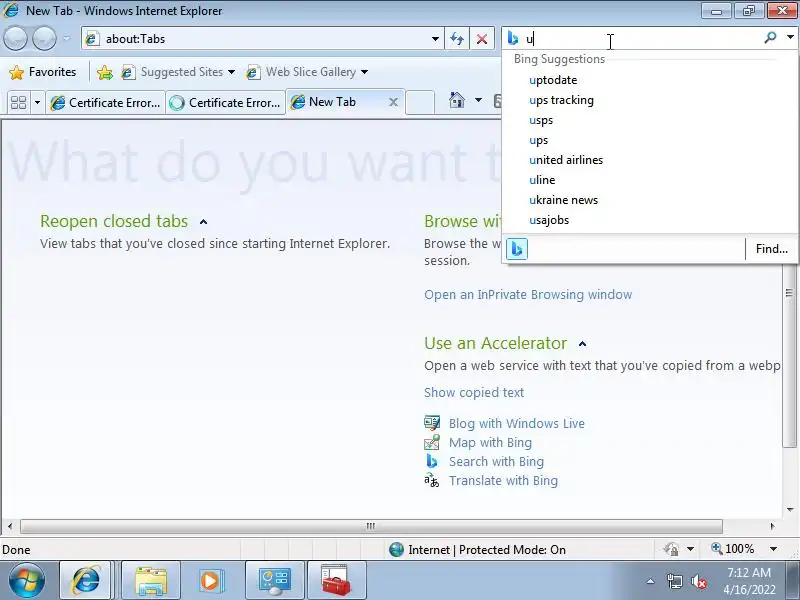Expand the address bar autocomplete dropdown
The width and height of the screenshot is (800, 600).
[x=435, y=39]
